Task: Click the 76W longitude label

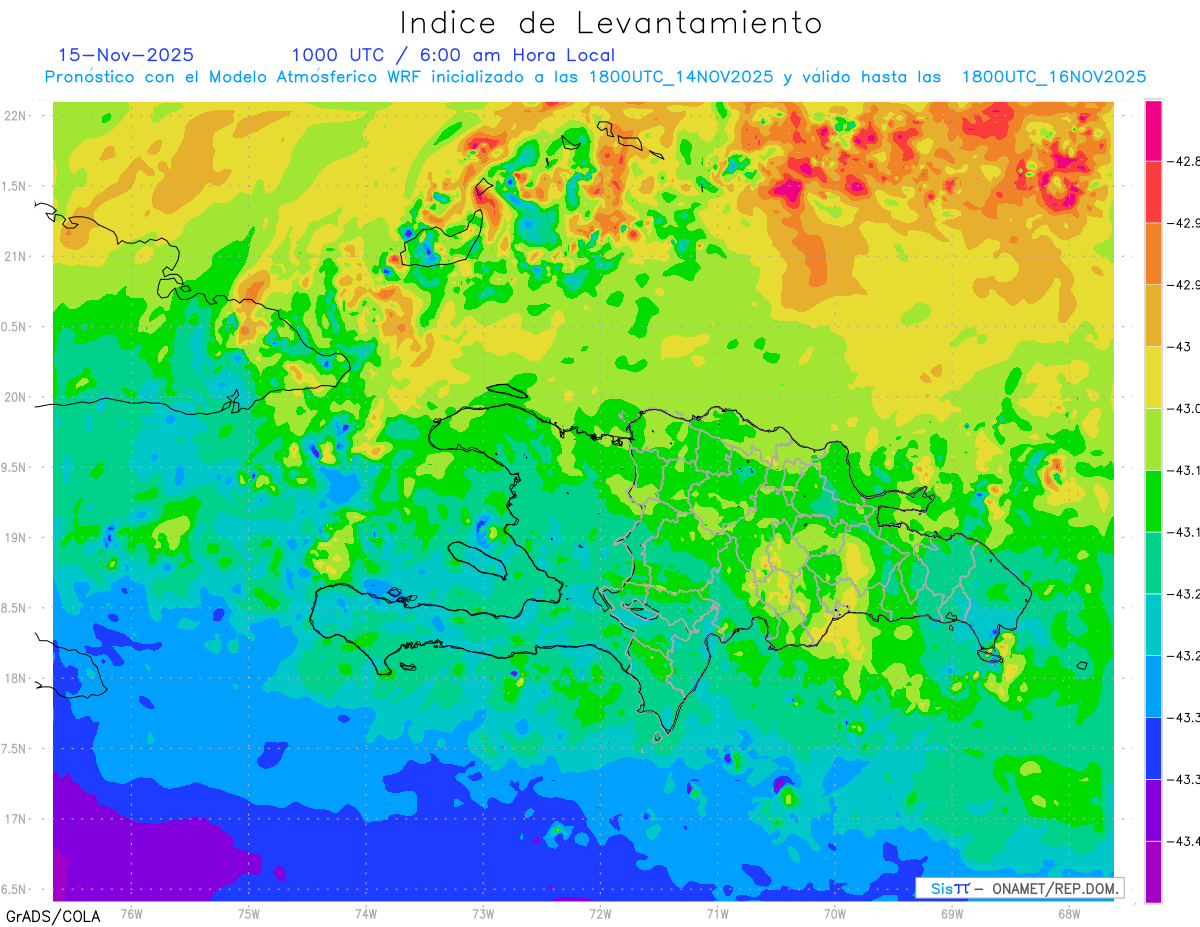Action: (x=131, y=913)
